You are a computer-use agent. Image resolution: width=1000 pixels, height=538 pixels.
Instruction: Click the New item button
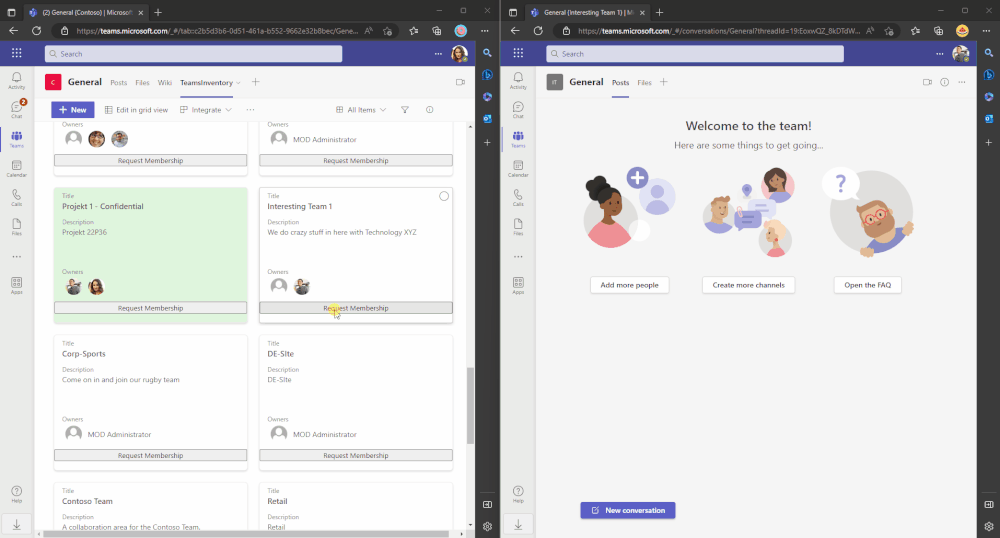coord(73,110)
